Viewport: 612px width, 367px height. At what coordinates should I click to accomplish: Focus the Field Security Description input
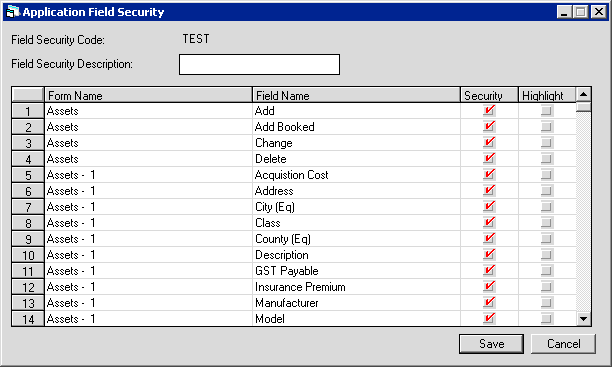(x=259, y=64)
